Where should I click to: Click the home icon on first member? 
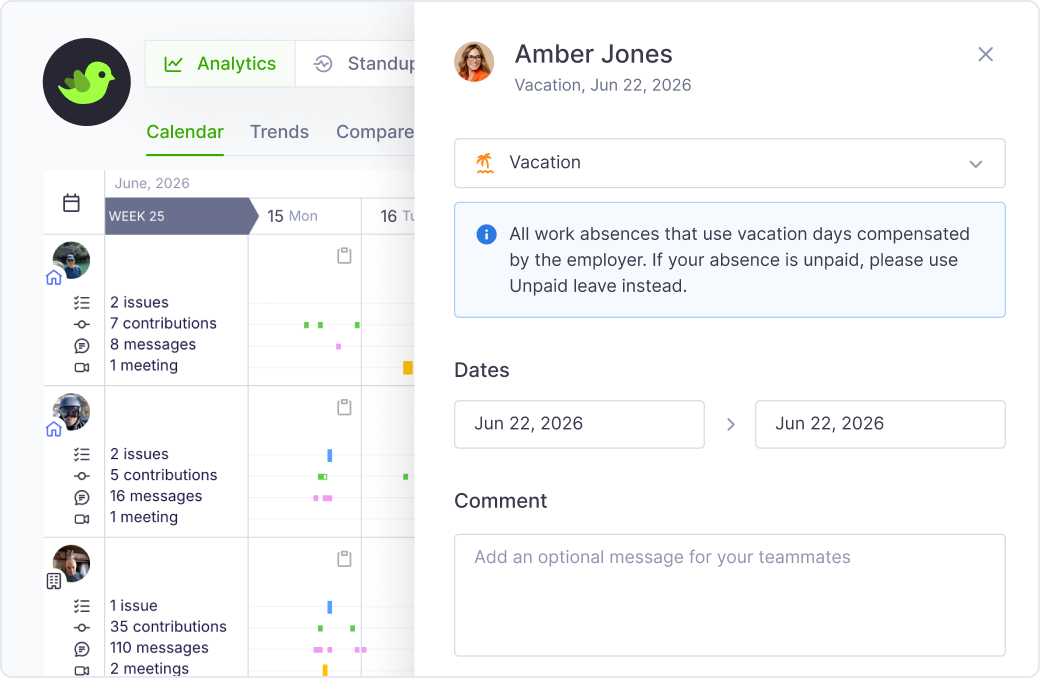pyautogui.click(x=54, y=277)
